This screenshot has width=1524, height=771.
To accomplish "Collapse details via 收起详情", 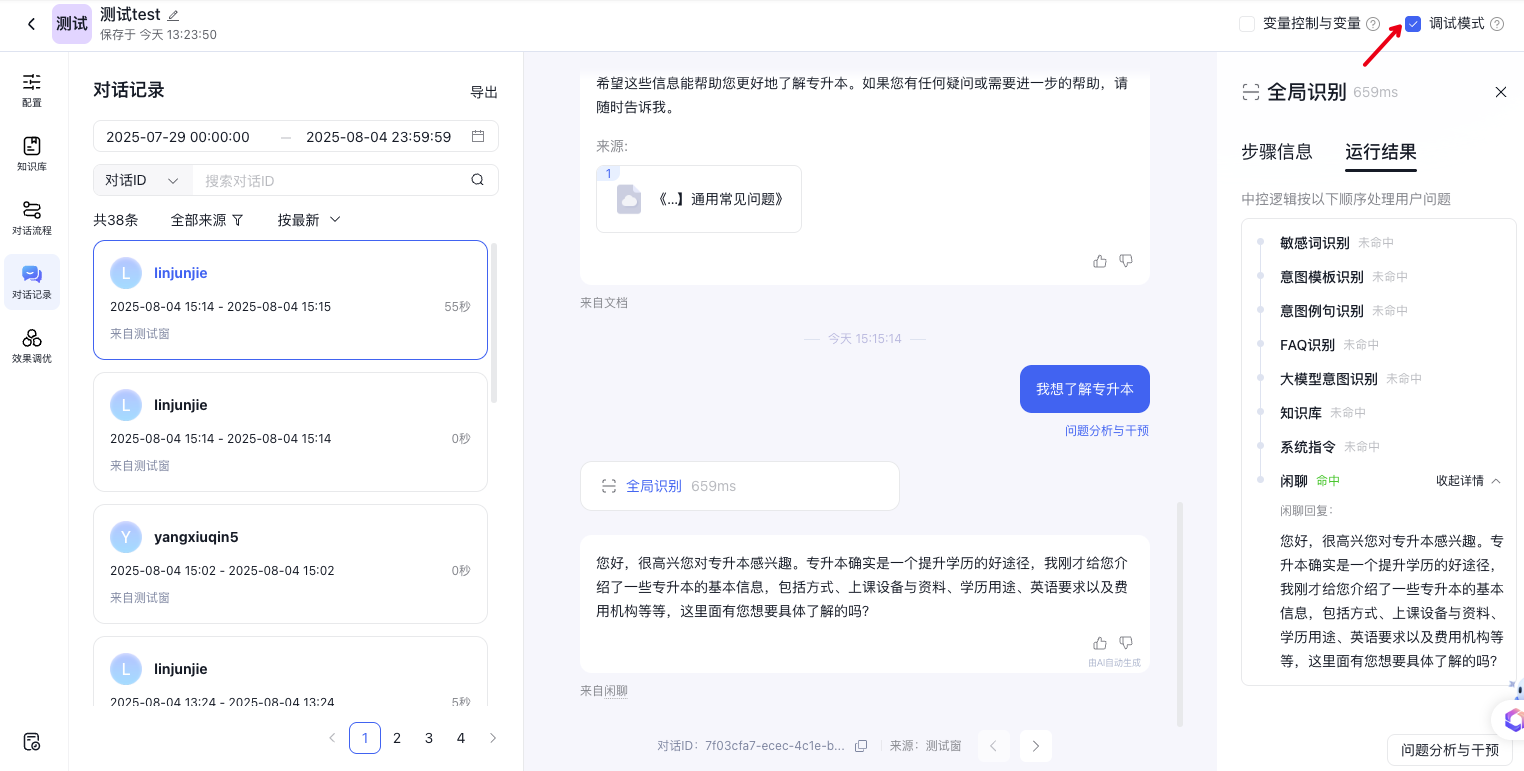I will [x=1468, y=481].
